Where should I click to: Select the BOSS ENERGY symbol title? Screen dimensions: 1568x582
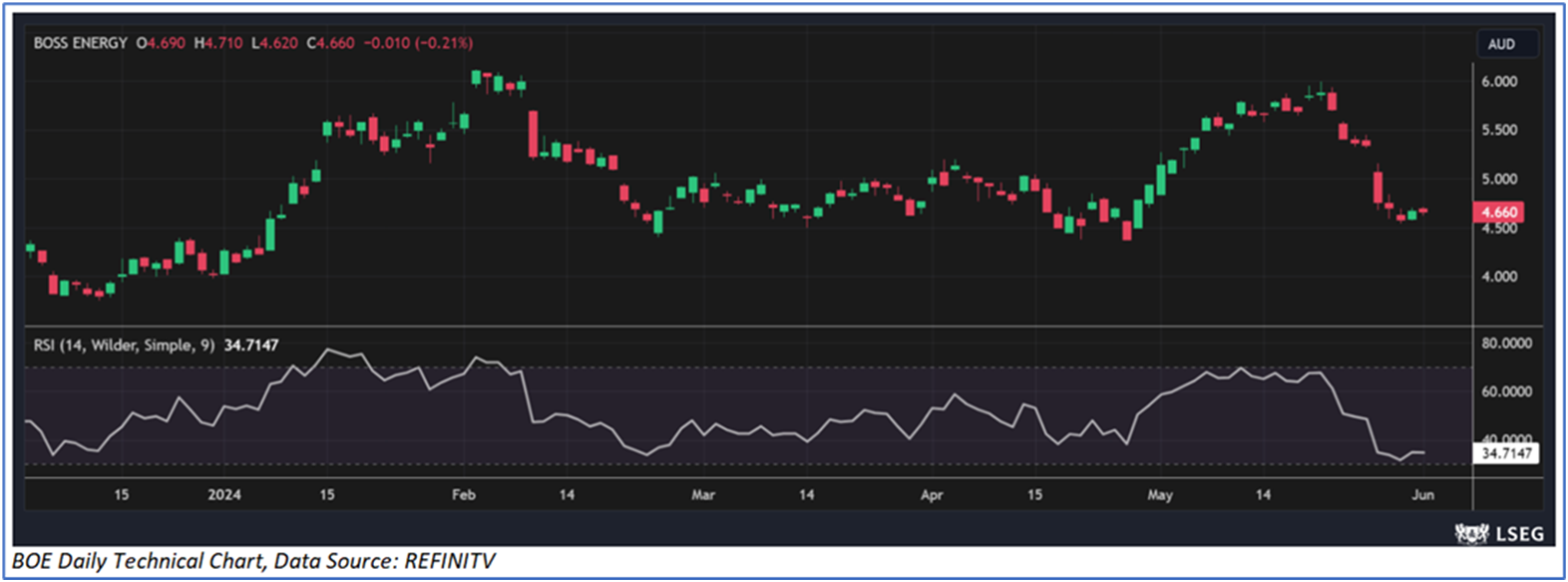(81, 43)
